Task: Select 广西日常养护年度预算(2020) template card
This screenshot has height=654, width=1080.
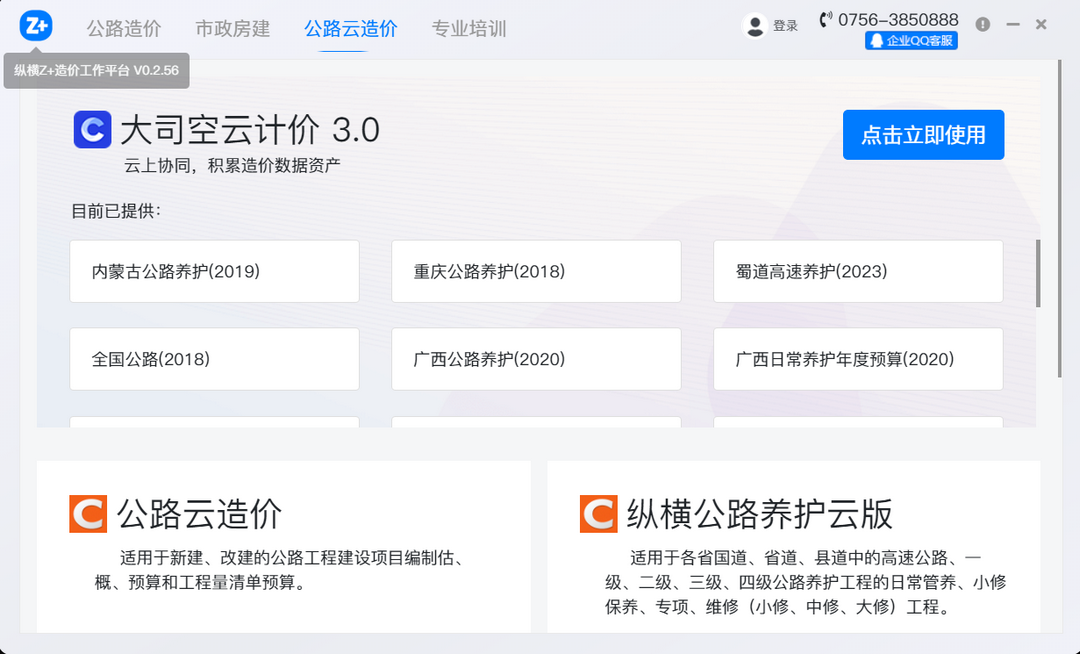Action: click(x=858, y=358)
